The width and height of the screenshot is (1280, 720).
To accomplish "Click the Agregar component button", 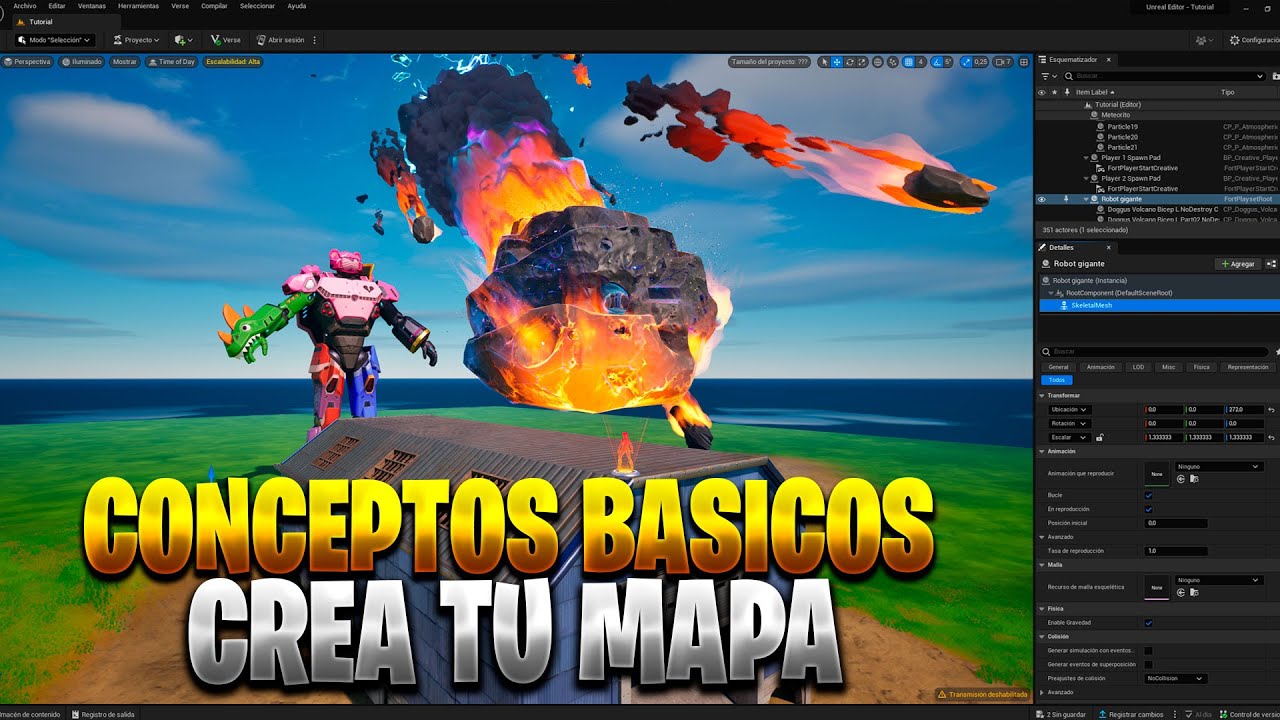I will click(1237, 264).
